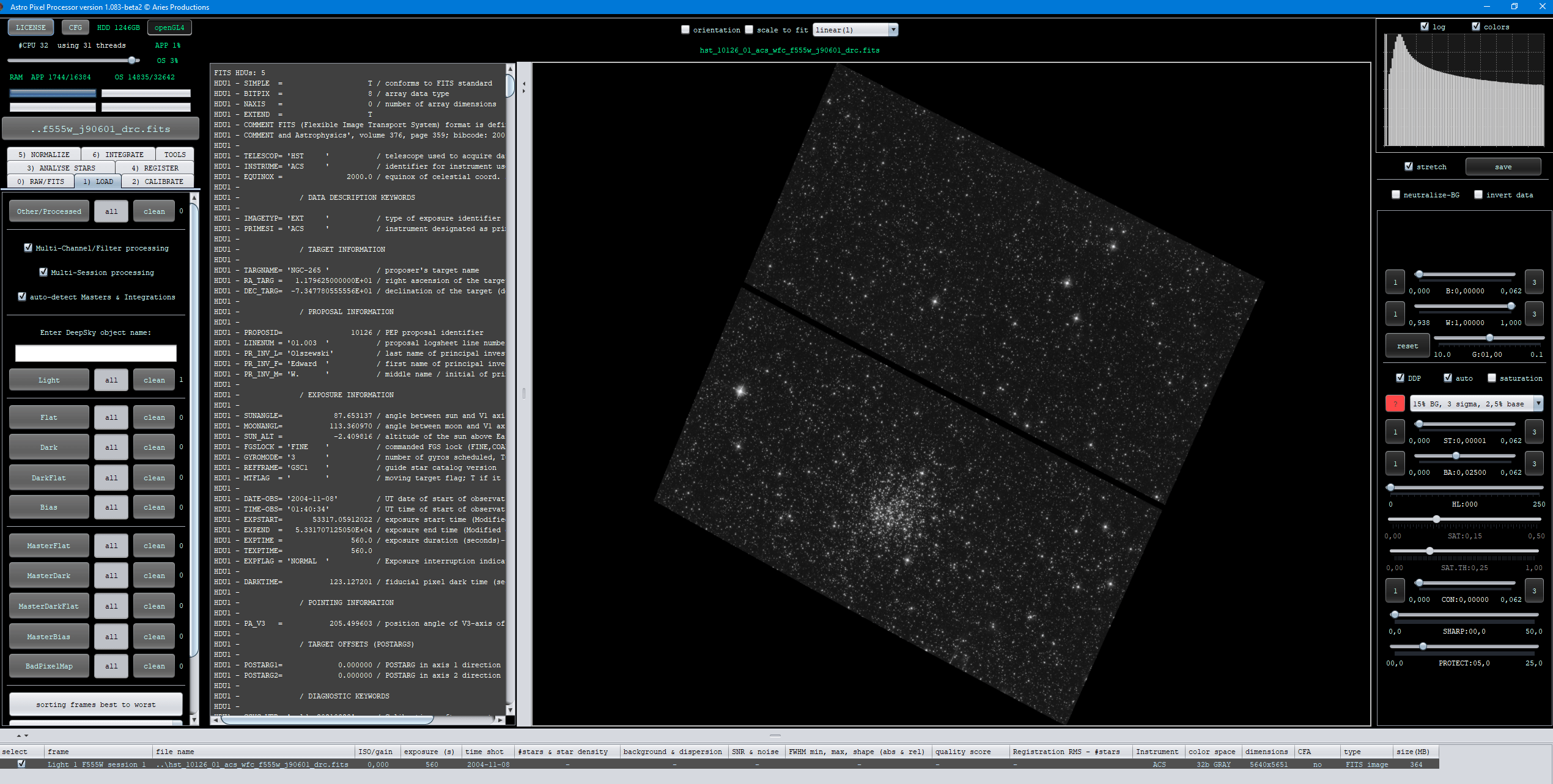This screenshot has height=784, width=1553.
Task: Click the '1' step button beside B slider
Action: click(1395, 282)
